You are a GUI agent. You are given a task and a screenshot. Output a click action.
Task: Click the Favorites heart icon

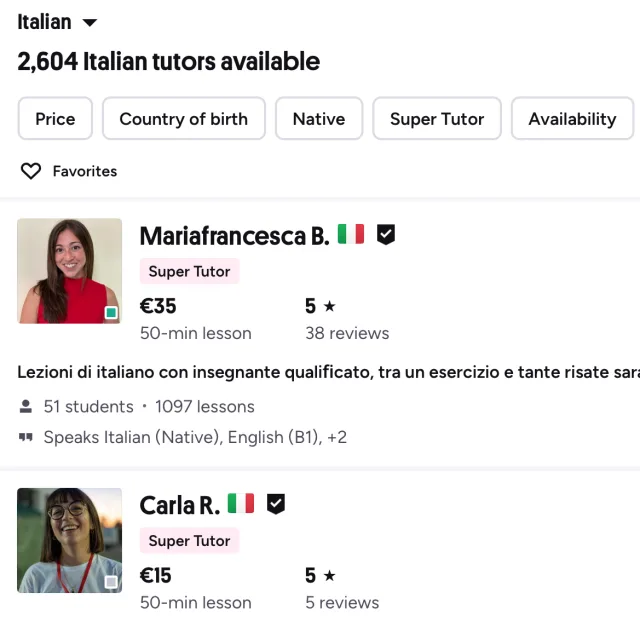(31, 171)
